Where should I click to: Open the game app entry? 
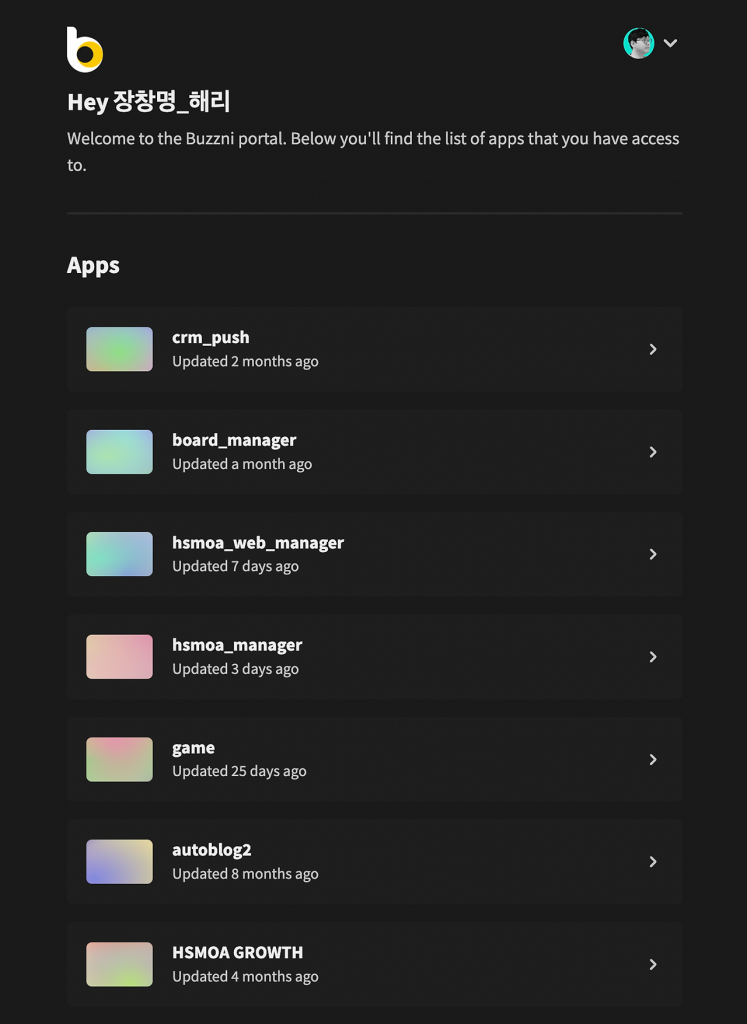[374, 759]
